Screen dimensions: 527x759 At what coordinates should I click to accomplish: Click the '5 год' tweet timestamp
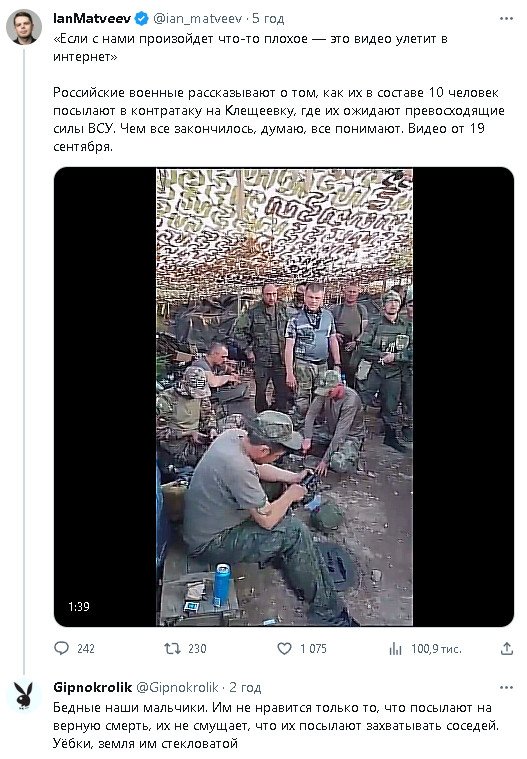click(268, 19)
